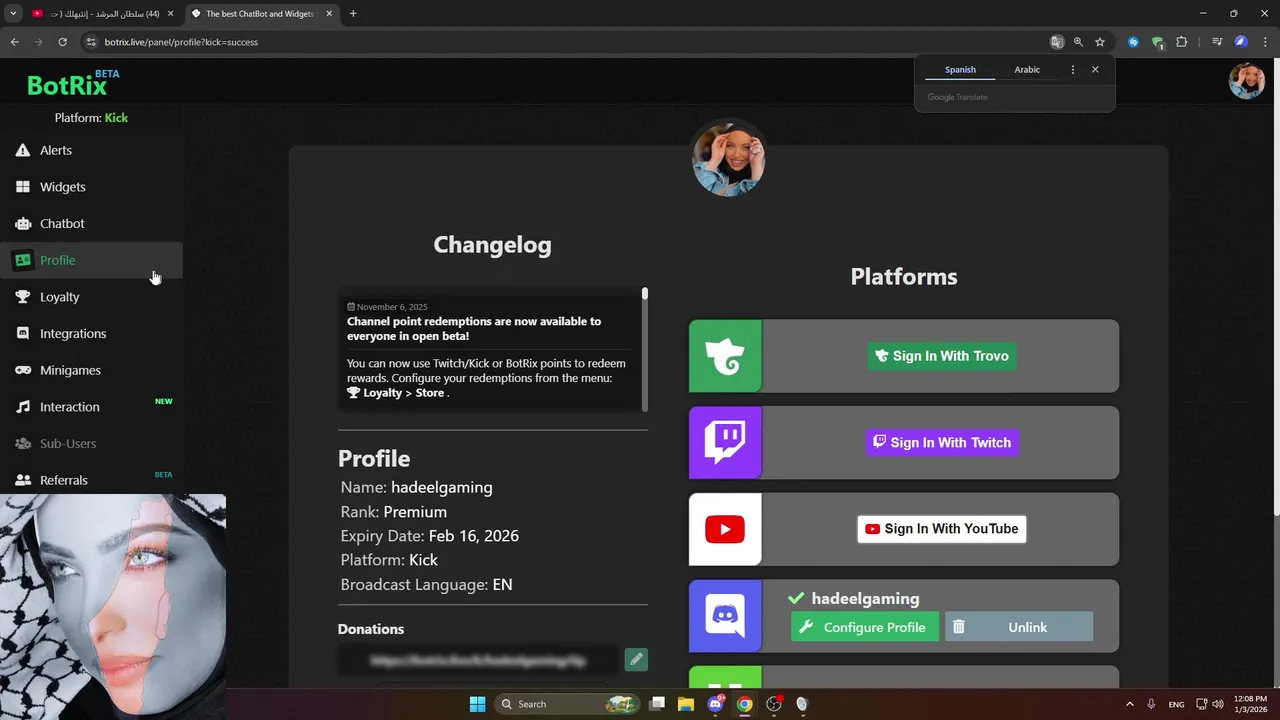Open the media control playlist icon
1280x720 pixels.
(x=1217, y=42)
